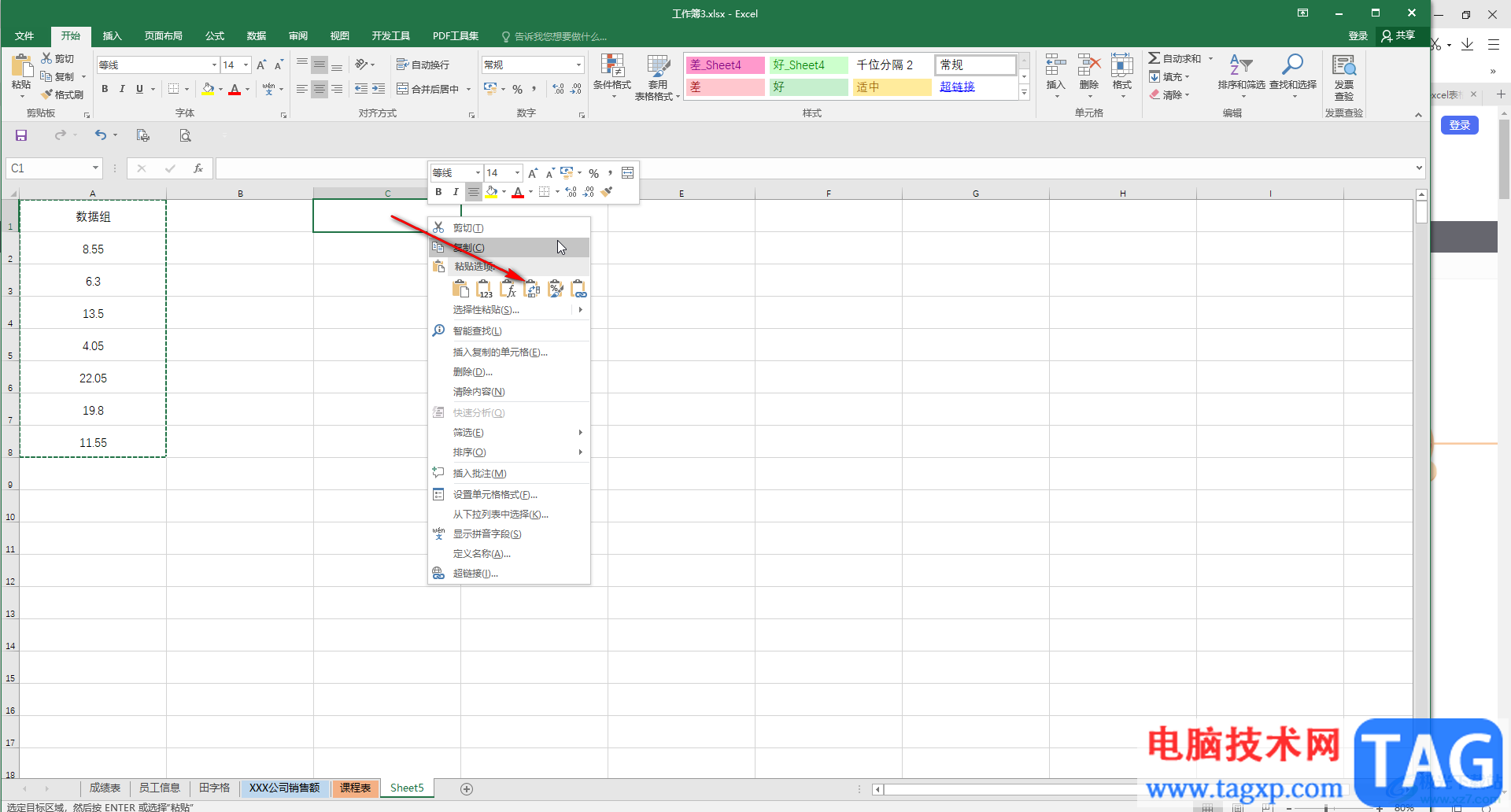Screen dimensions: 1511x812
Task: Click the Format Painter (格式刷) tool
Action: (x=63, y=94)
